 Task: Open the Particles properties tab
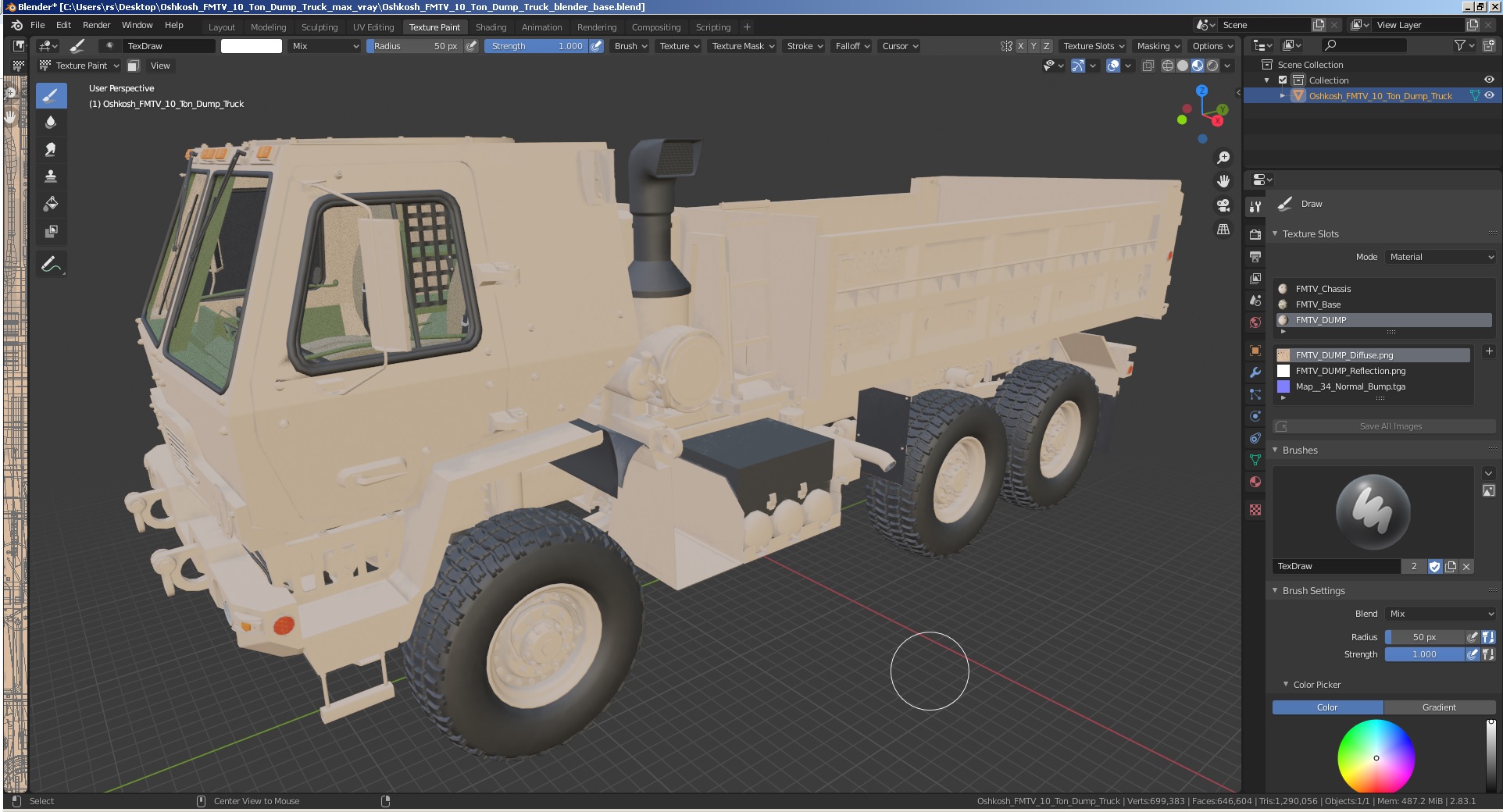click(1255, 394)
